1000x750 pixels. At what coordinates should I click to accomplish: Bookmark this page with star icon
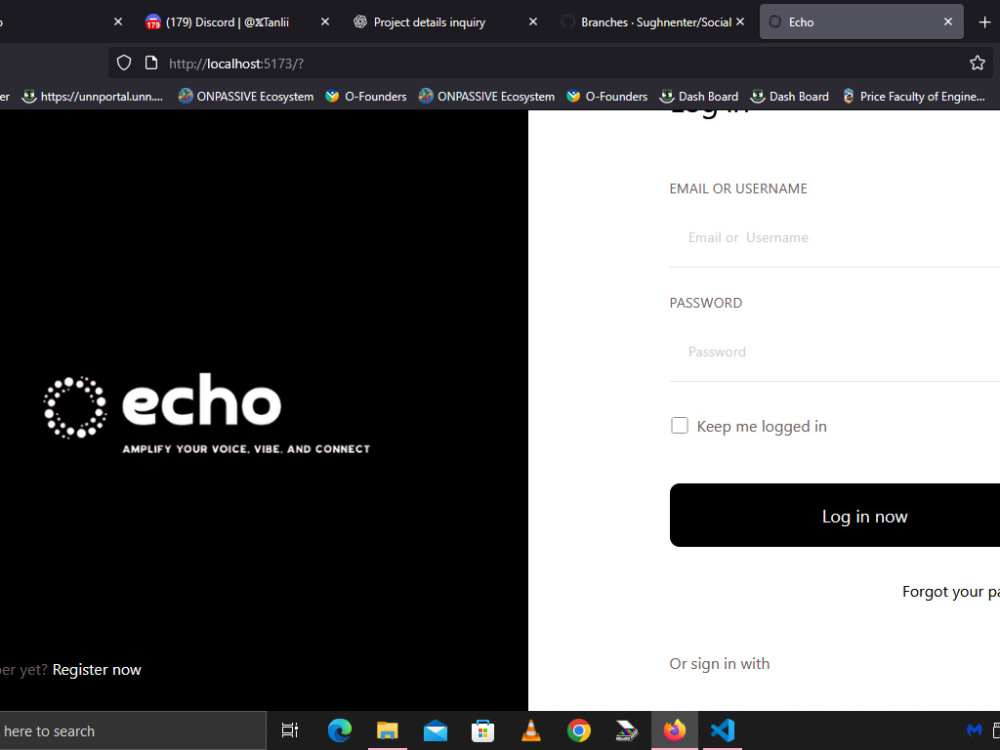(x=977, y=63)
